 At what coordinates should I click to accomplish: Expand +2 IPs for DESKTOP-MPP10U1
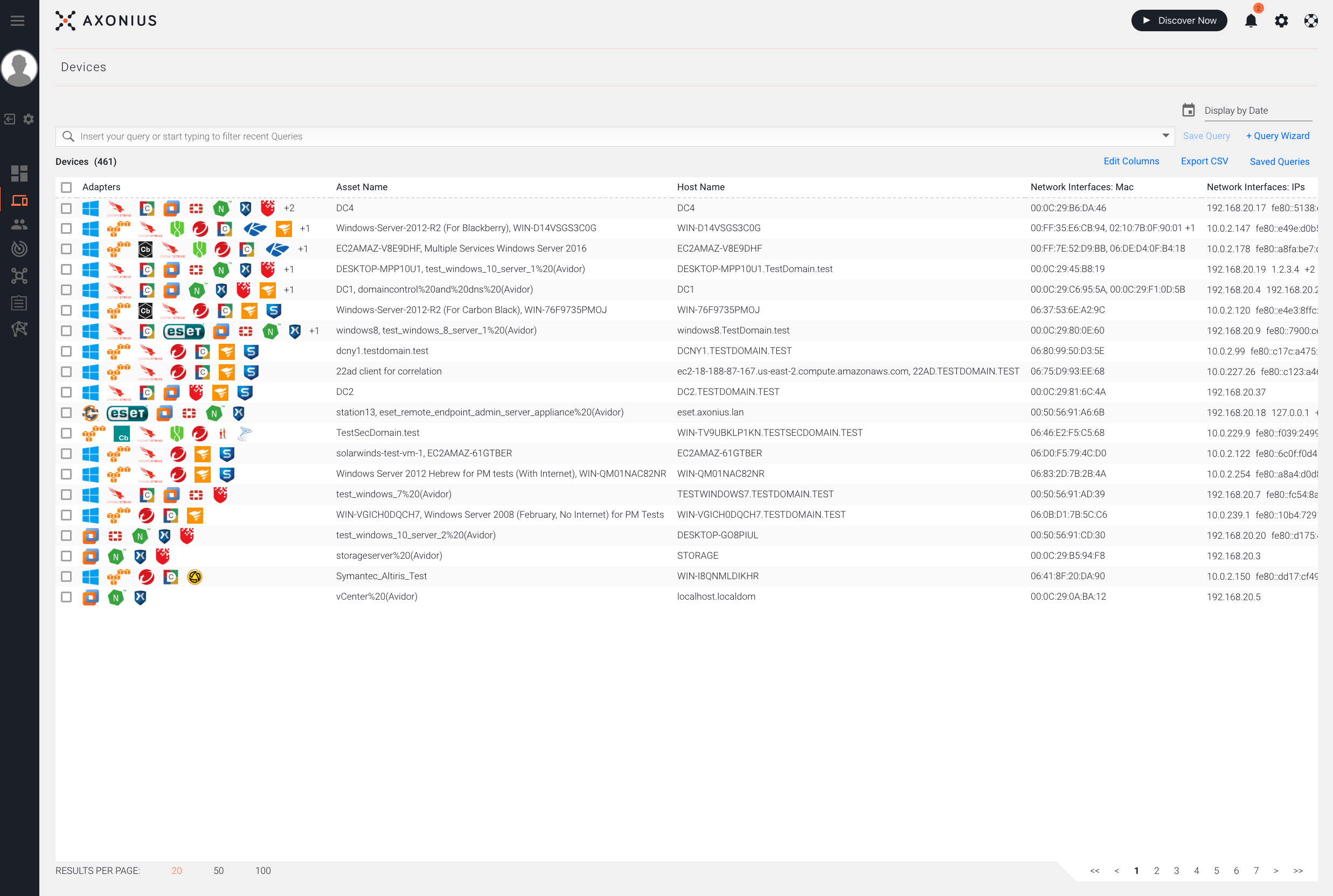(1310, 269)
